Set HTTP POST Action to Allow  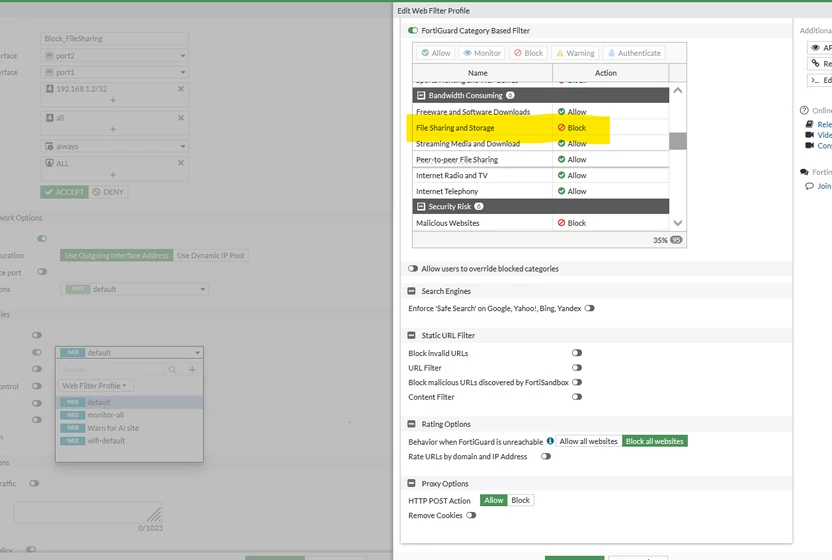tap(493, 501)
